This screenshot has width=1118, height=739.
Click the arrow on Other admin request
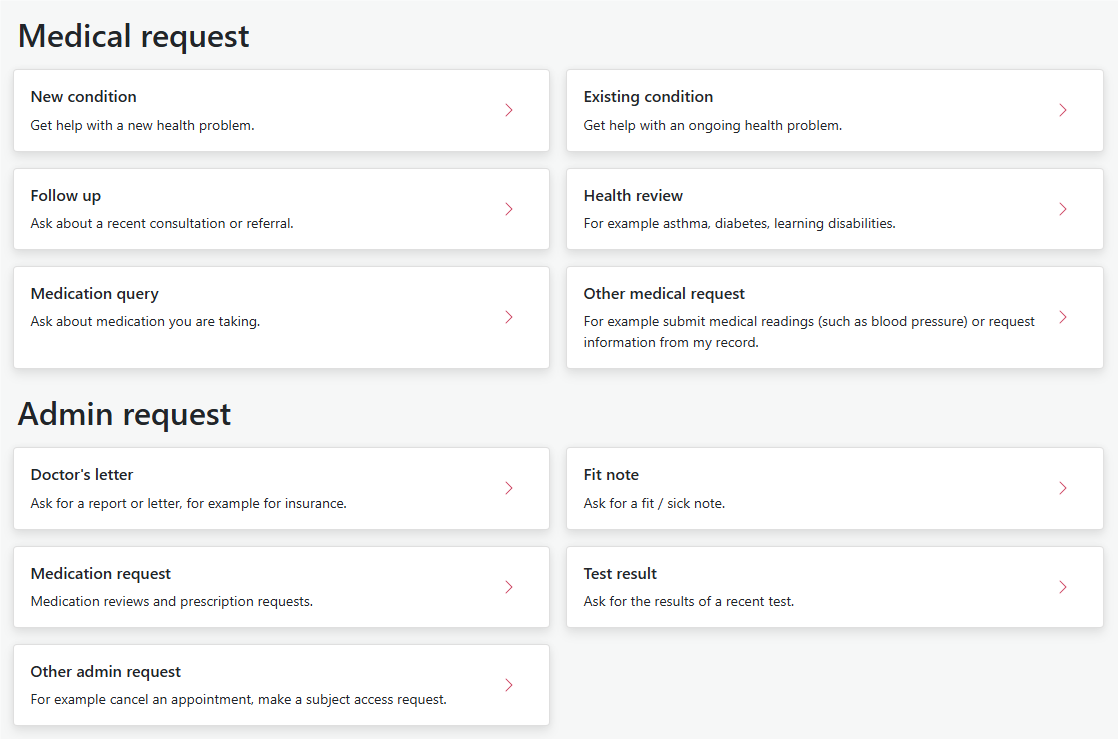click(x=509, y=685)
